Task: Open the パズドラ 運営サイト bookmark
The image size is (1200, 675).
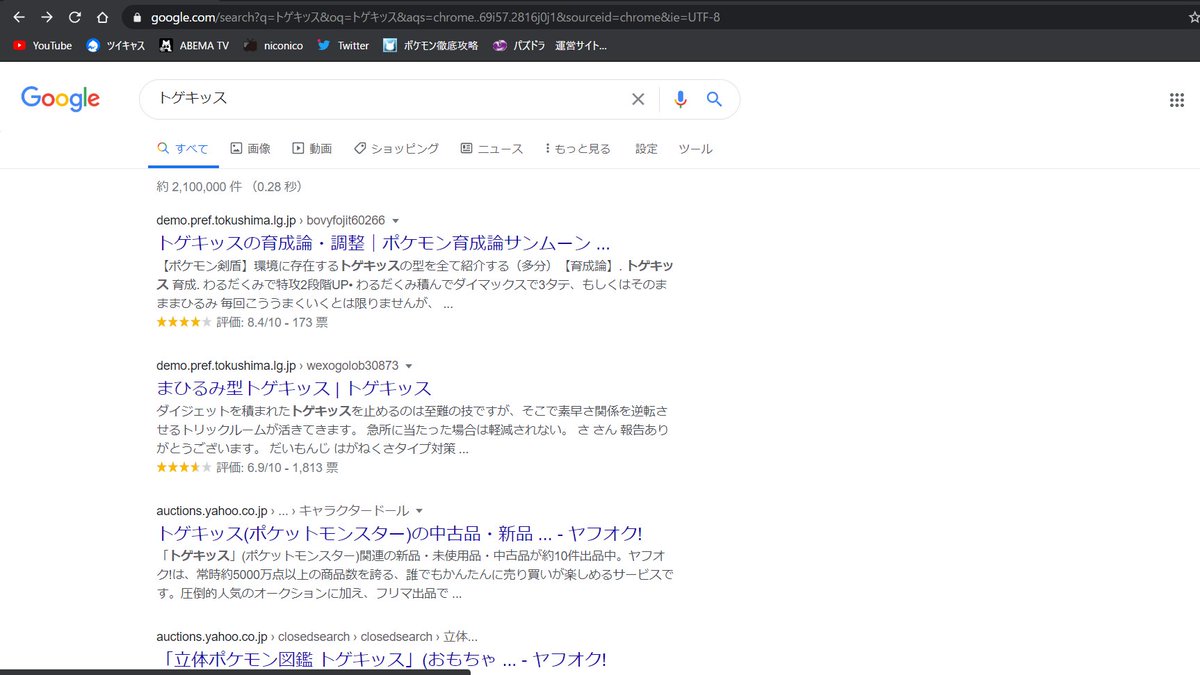Action: click(549, 45)
